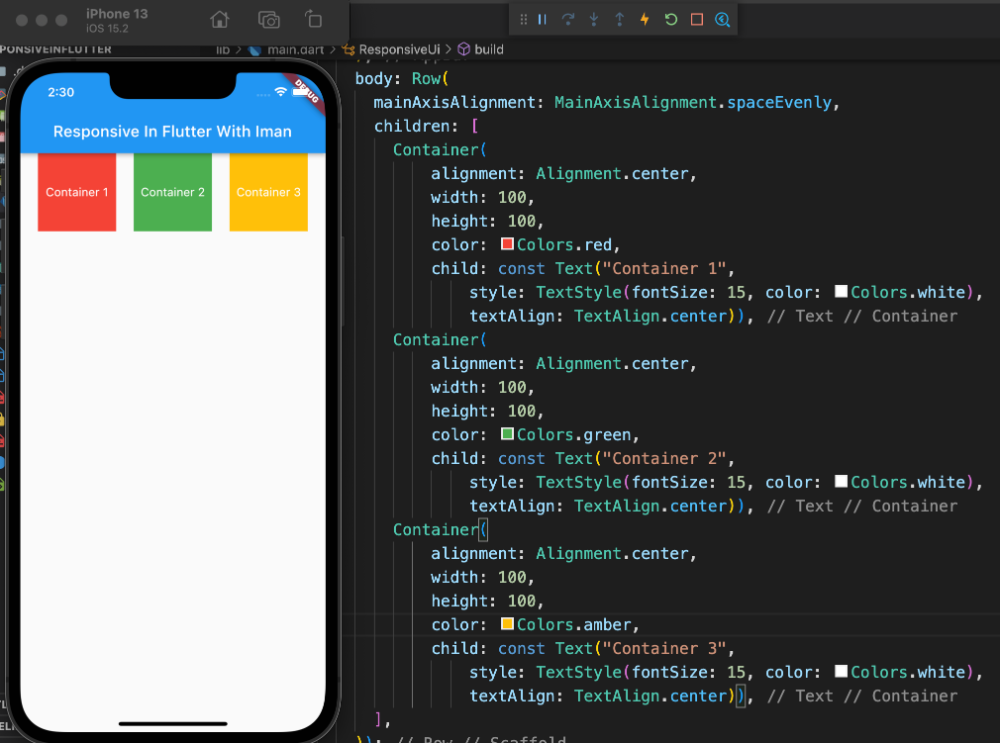The image size is (1000, 743).
Task: Tap the red Container 1 box in simulator
Action: pos(77,192)
